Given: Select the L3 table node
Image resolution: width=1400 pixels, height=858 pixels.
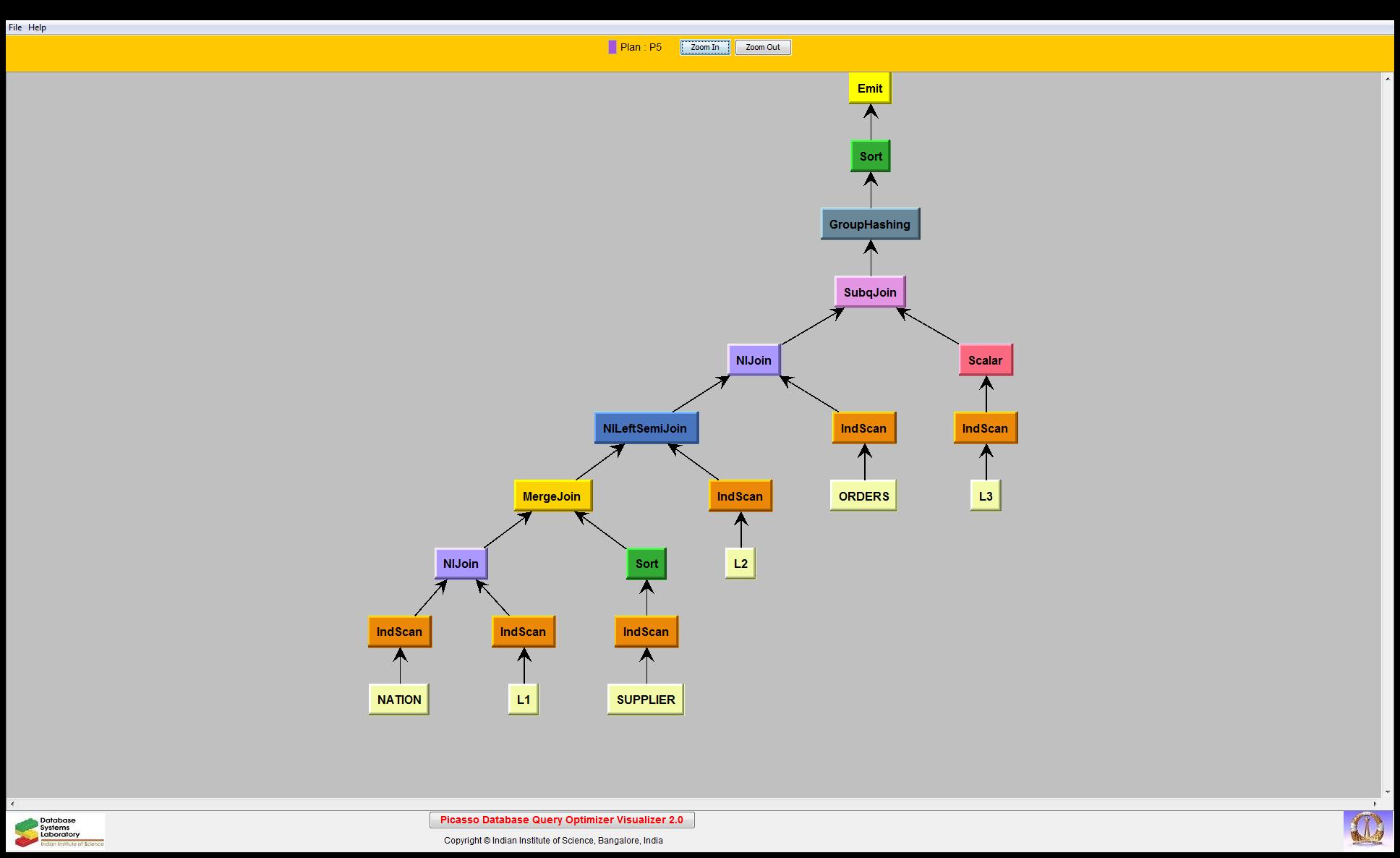Looking at the screenshot, I should pyautogui.click(x=985, y=496).
